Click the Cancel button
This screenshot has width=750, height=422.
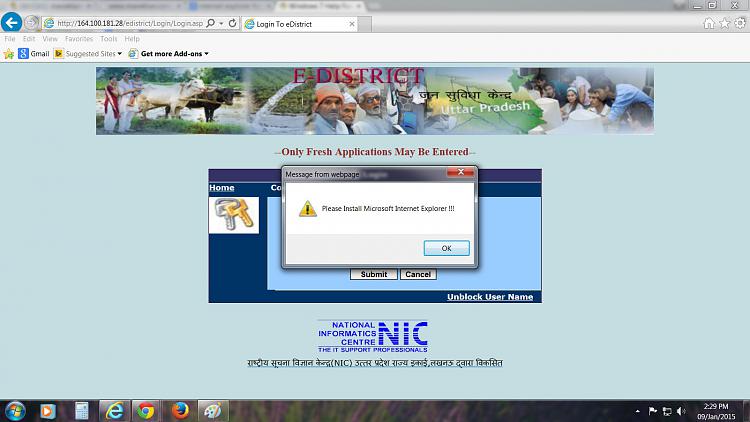pos(418,274)
